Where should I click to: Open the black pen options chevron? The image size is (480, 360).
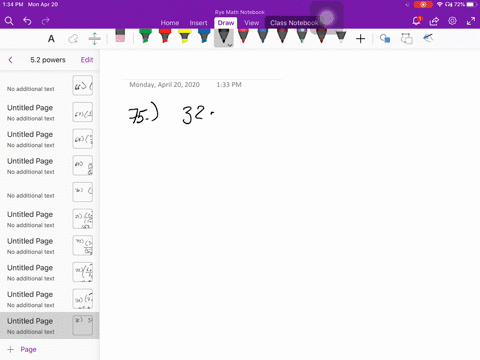point(230,44)
